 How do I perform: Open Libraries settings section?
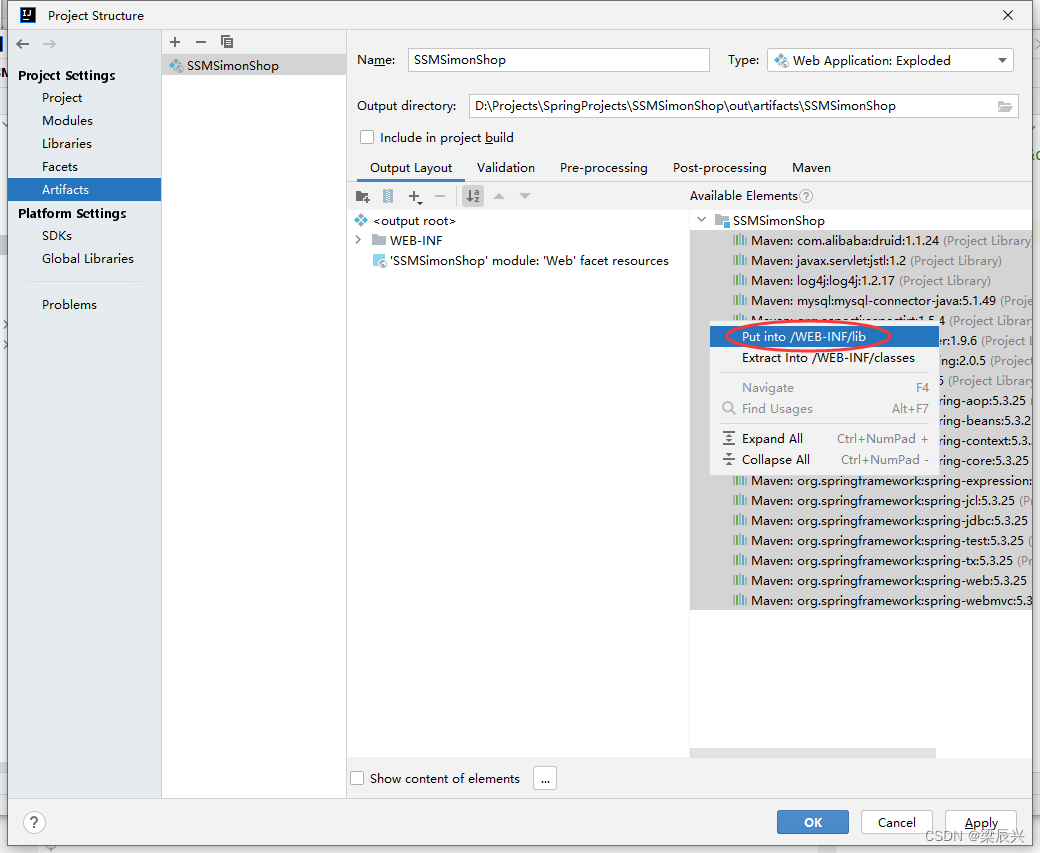coord(66,144)
